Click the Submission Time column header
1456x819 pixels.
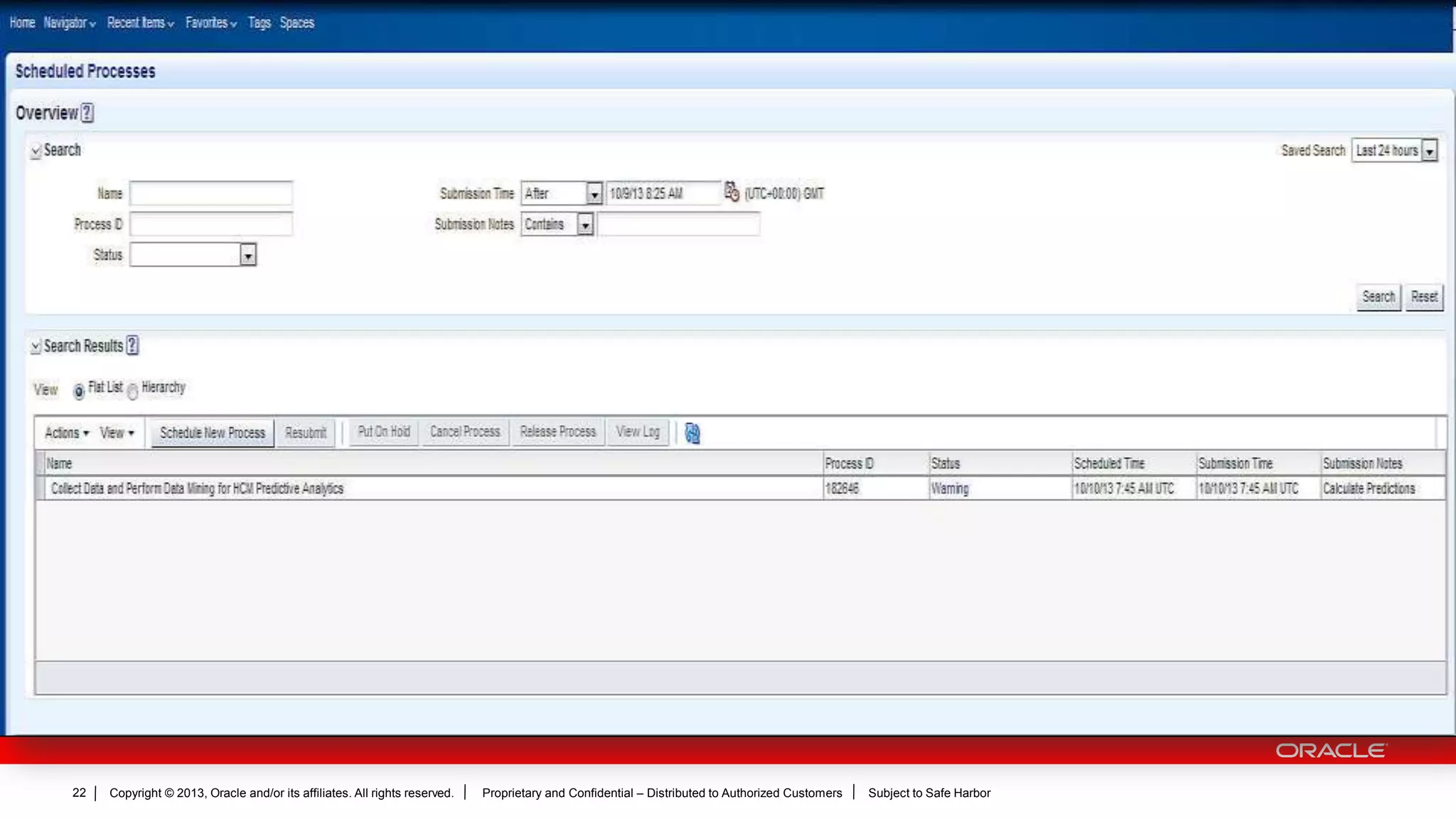[x=1258, y=464]
